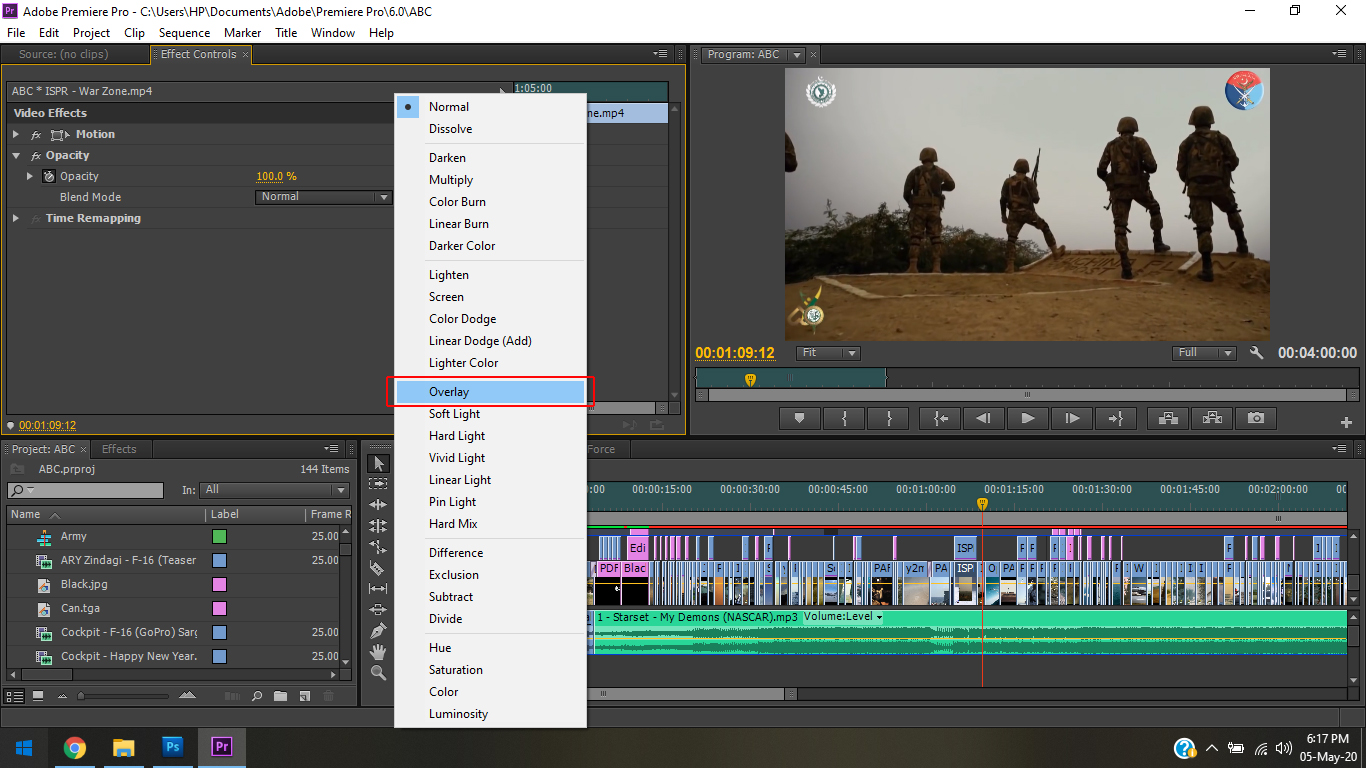1366x768 pixels.
Task: Toggle the Motion effect fx button
Action: coord(36,135)
